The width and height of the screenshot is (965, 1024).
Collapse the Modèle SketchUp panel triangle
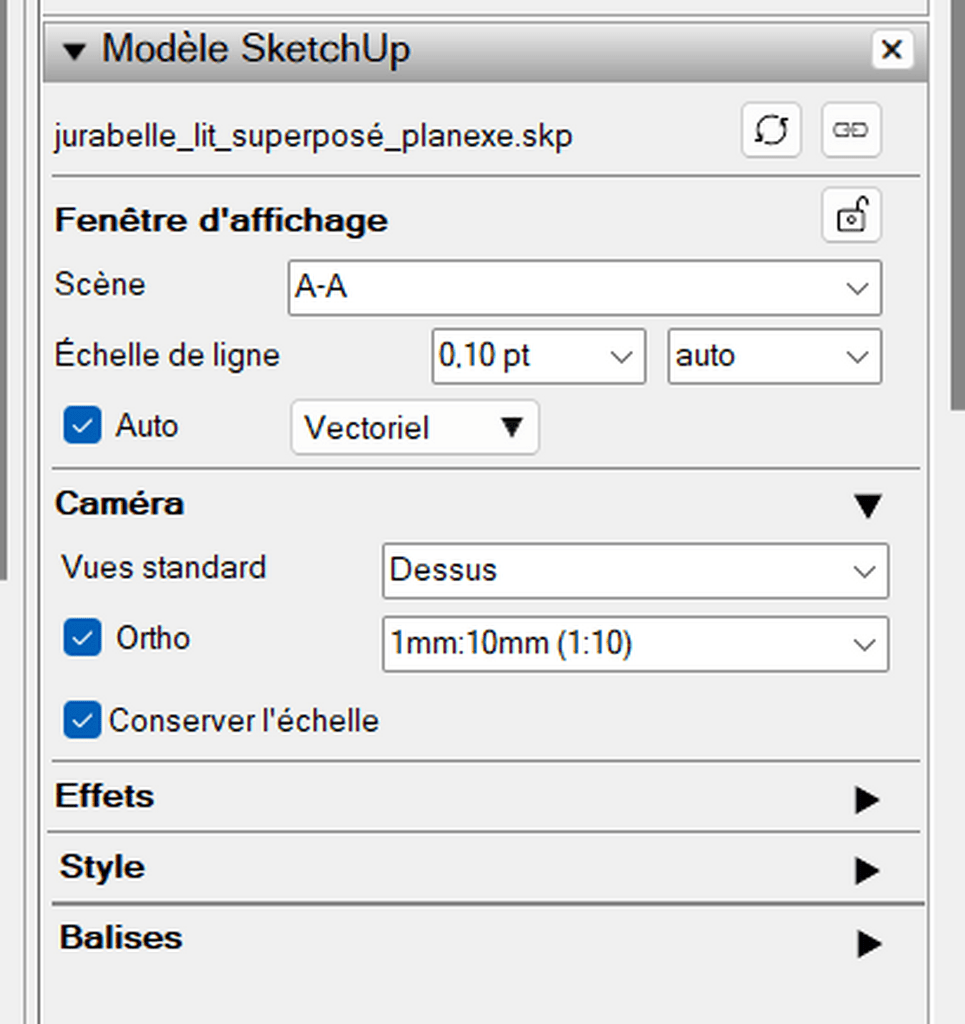(x=74, y=51)
